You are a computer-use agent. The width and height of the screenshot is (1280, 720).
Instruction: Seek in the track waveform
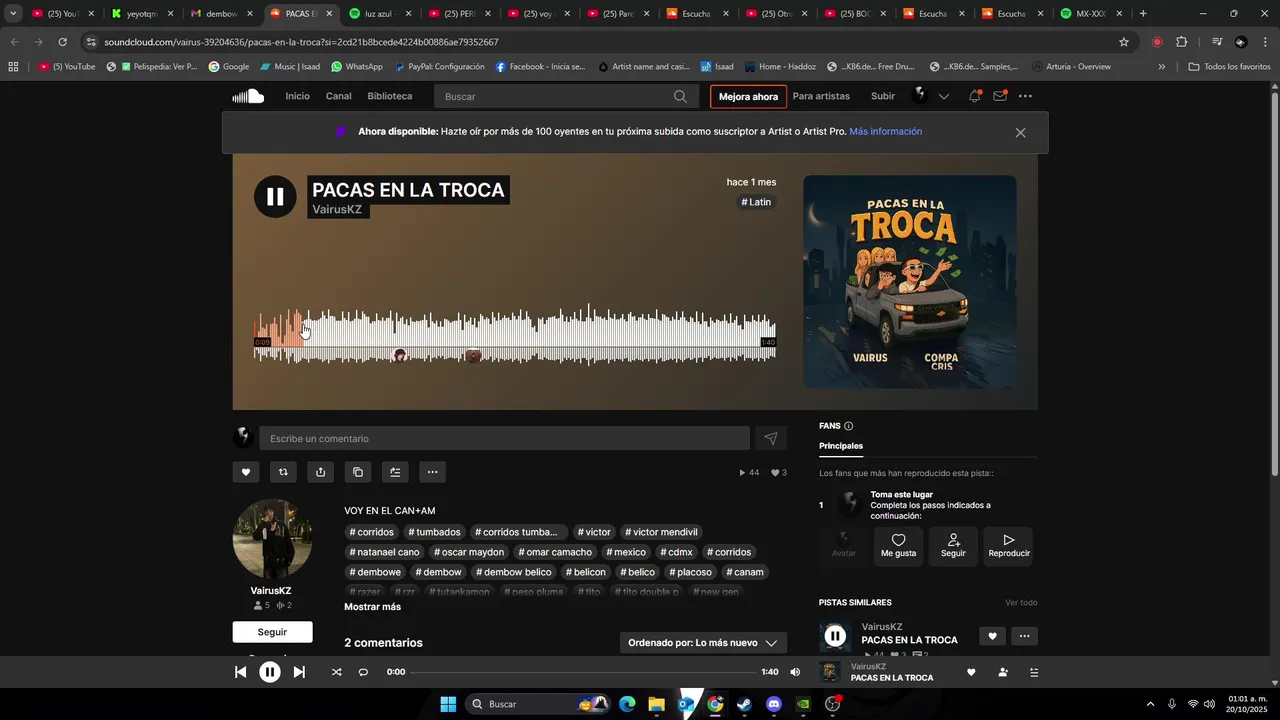point(515,335)
